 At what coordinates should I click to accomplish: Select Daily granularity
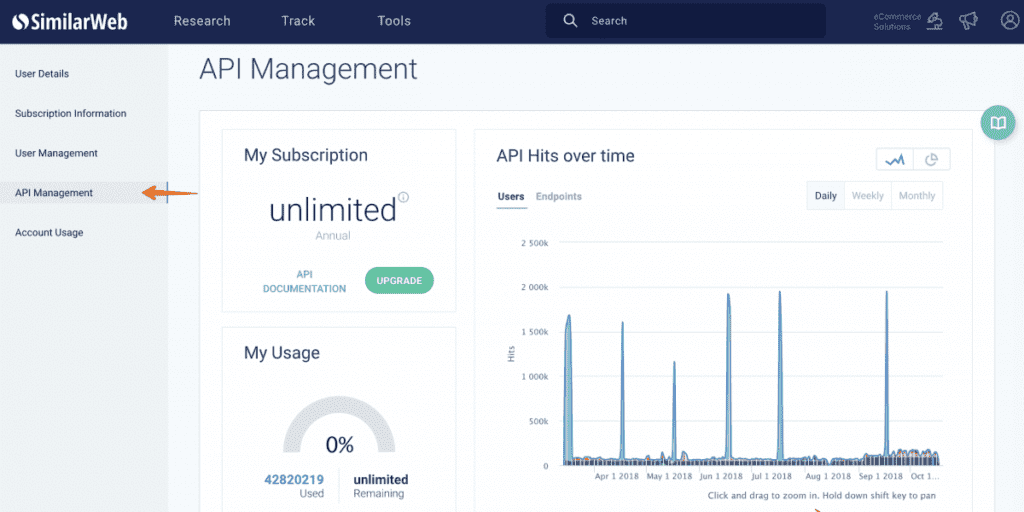(x=825, y=196)
